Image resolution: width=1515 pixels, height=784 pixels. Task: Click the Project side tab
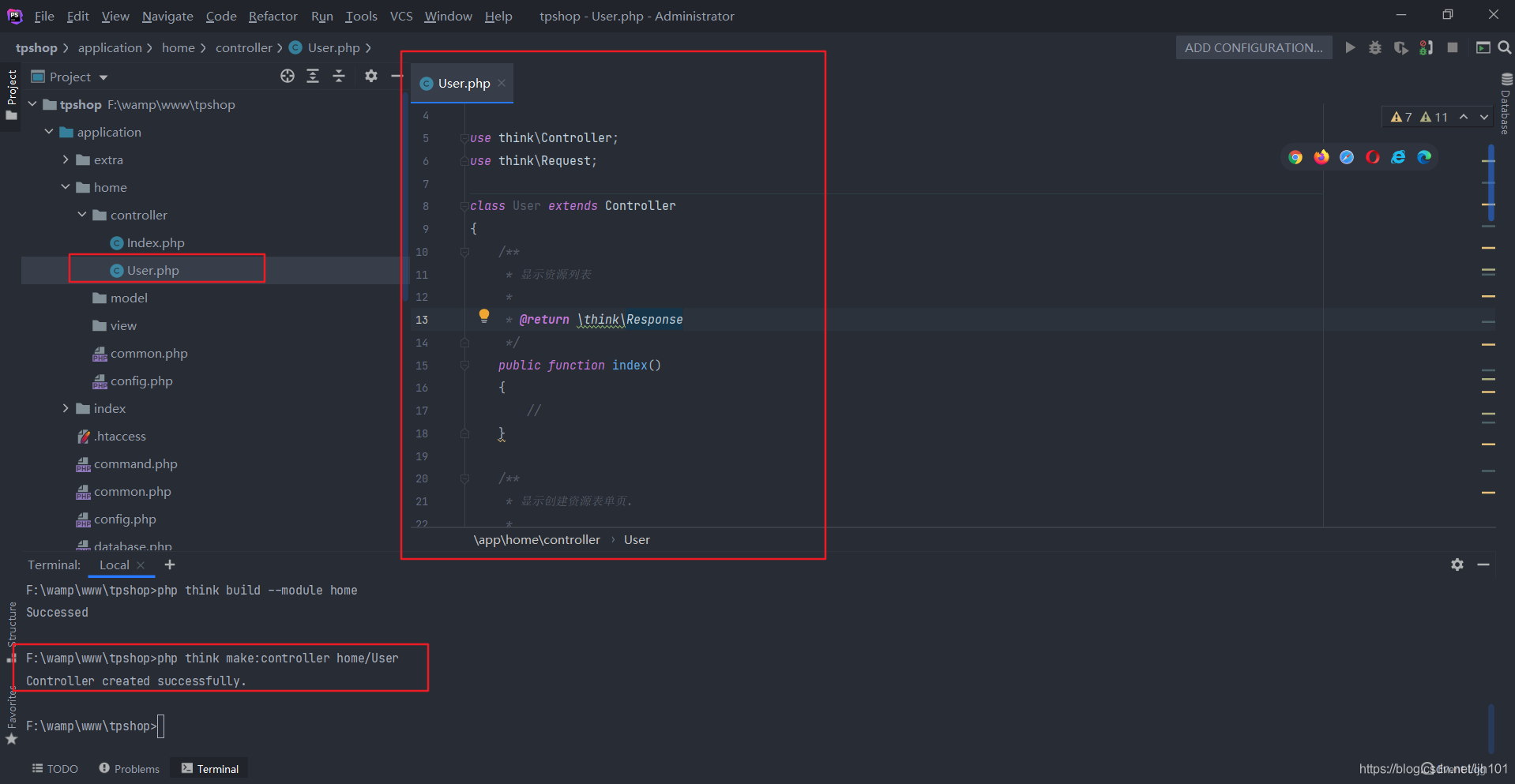point(11,95)
